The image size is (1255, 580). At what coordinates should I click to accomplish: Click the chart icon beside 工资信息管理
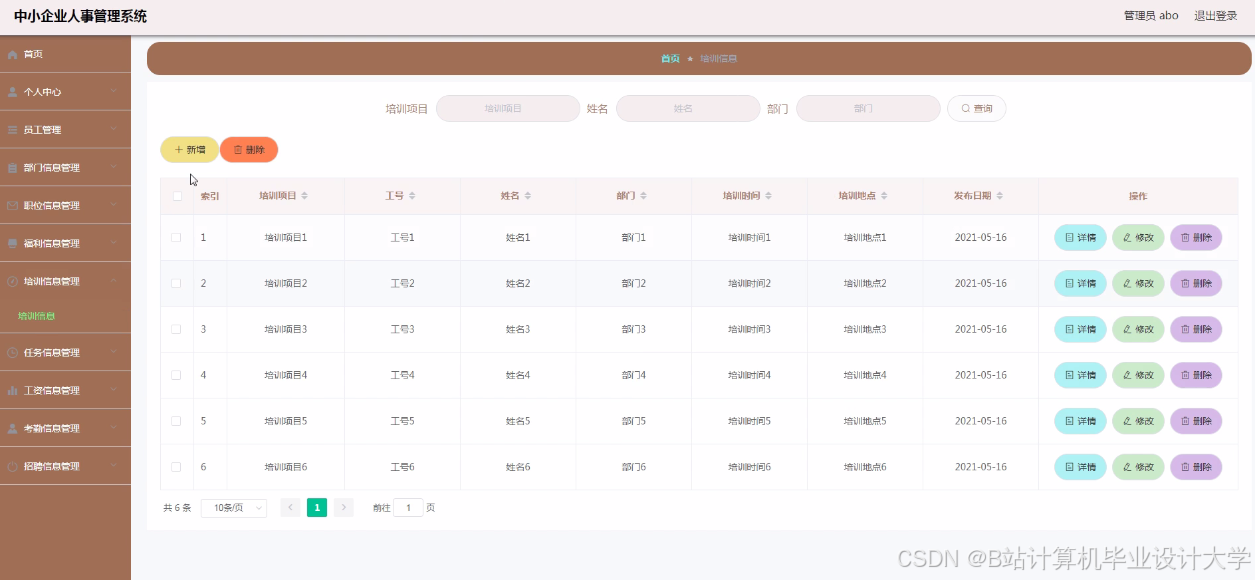[x=13, y=391]
